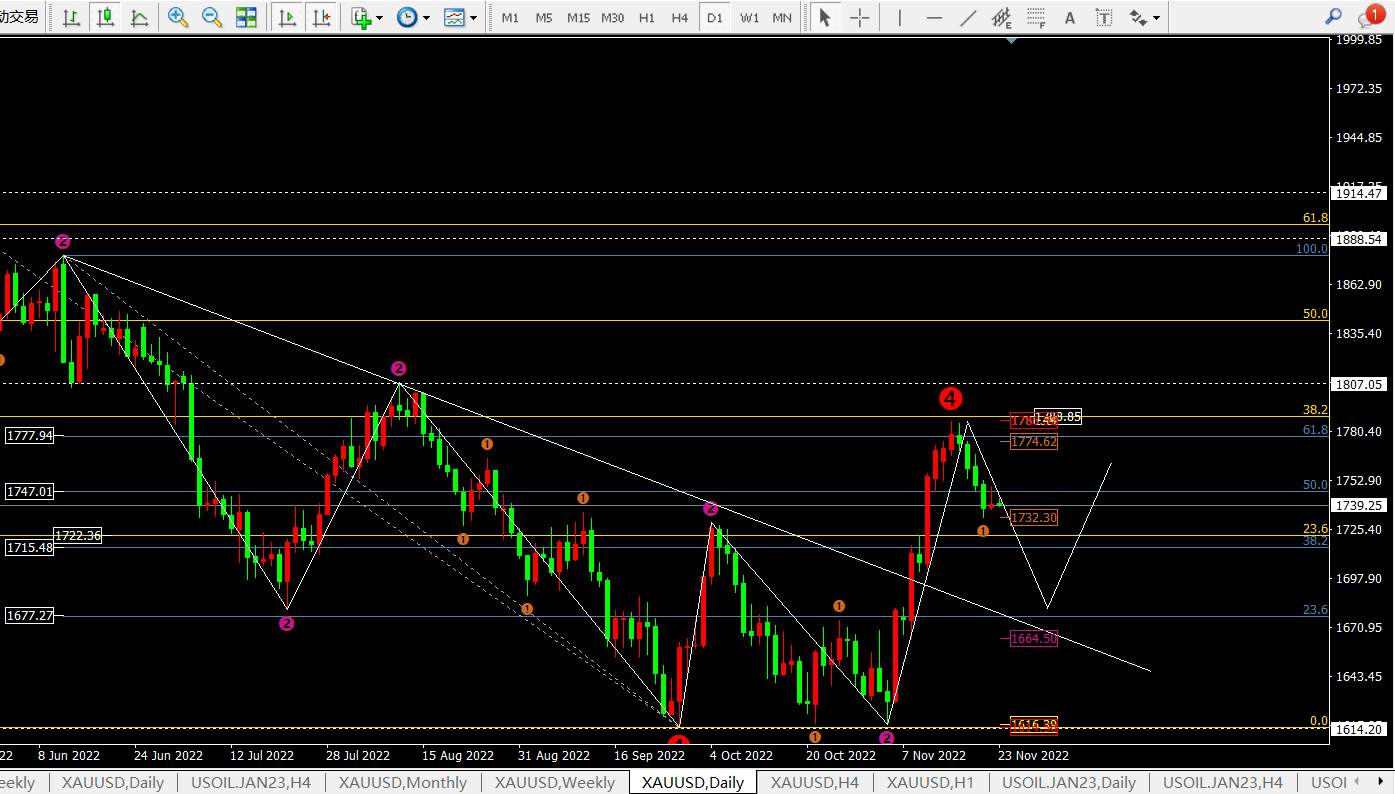Click the 1722.36 price label
Viewport: 1395px width, 794px height.
(78, 536)
